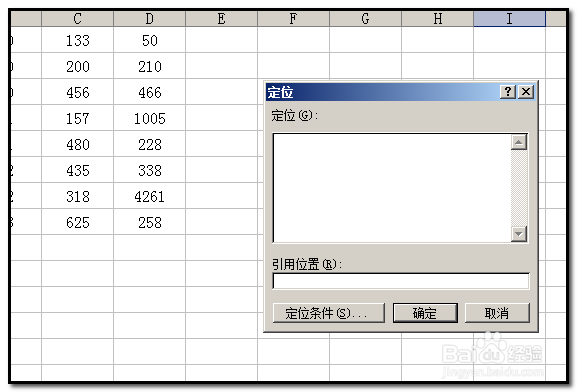The image size is (577, 392).
Task: Select column D header
Action: pyautogui.click(x=149, y=19)
